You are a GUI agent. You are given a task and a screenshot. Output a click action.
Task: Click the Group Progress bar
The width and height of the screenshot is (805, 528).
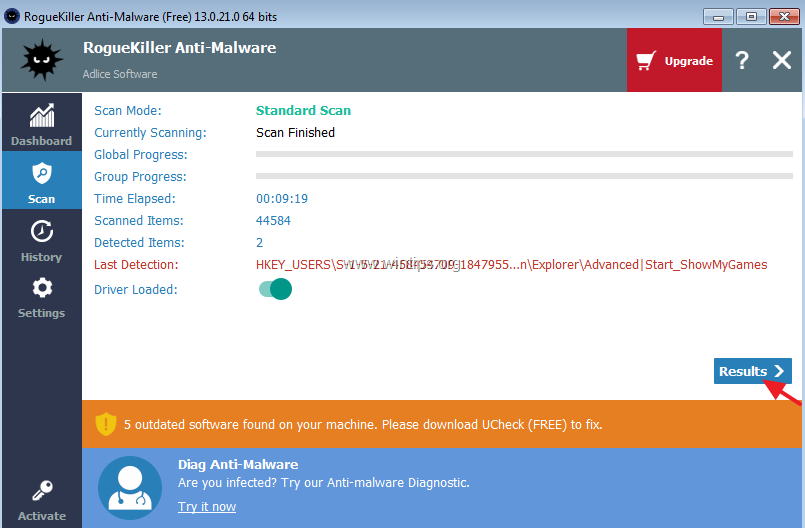[524, 176]
